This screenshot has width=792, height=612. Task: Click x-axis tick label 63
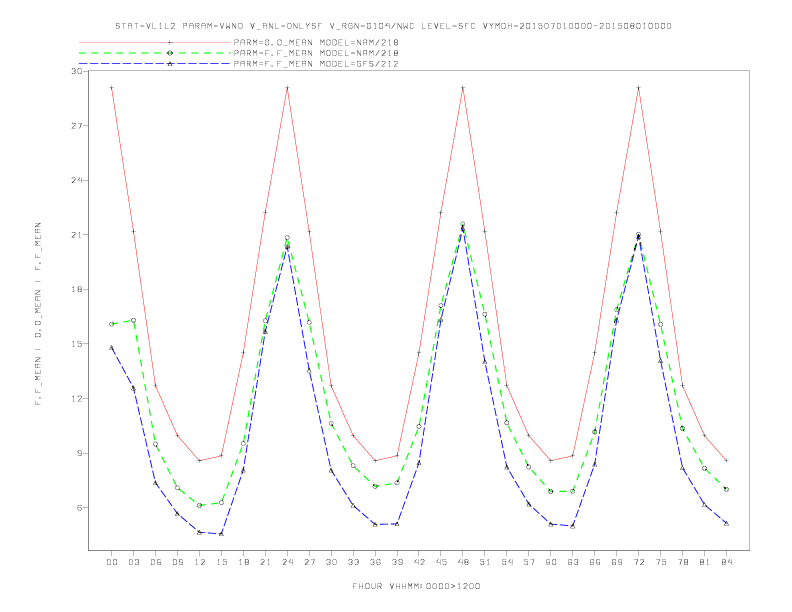(x=573, y=562)
